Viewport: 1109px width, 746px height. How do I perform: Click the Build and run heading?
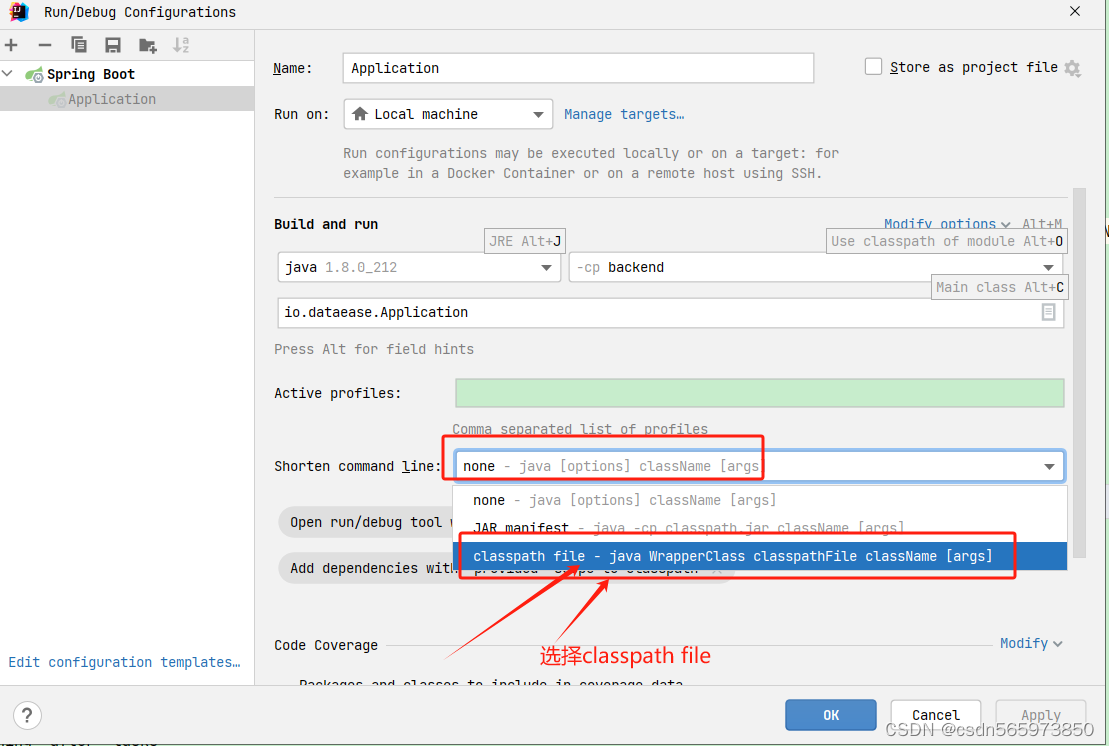[x=326, y=224]
